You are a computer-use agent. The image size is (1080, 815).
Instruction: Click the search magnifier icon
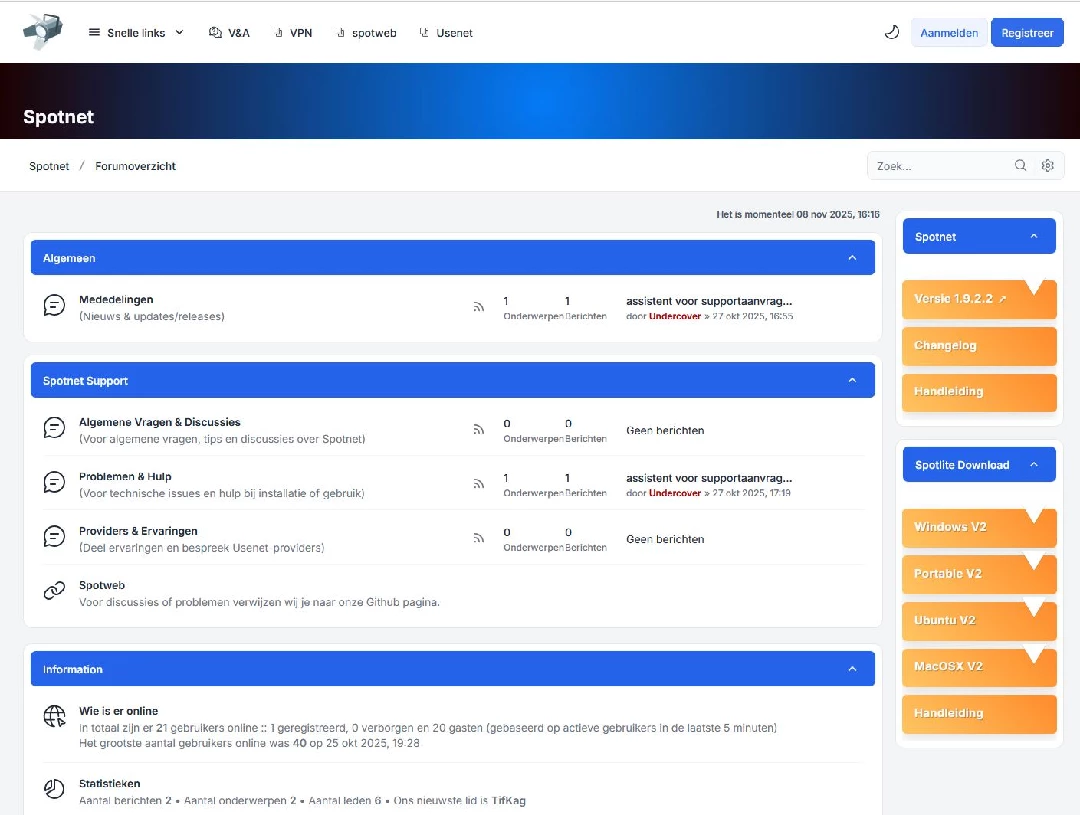pyautogui.click(x=1020, y=165)
